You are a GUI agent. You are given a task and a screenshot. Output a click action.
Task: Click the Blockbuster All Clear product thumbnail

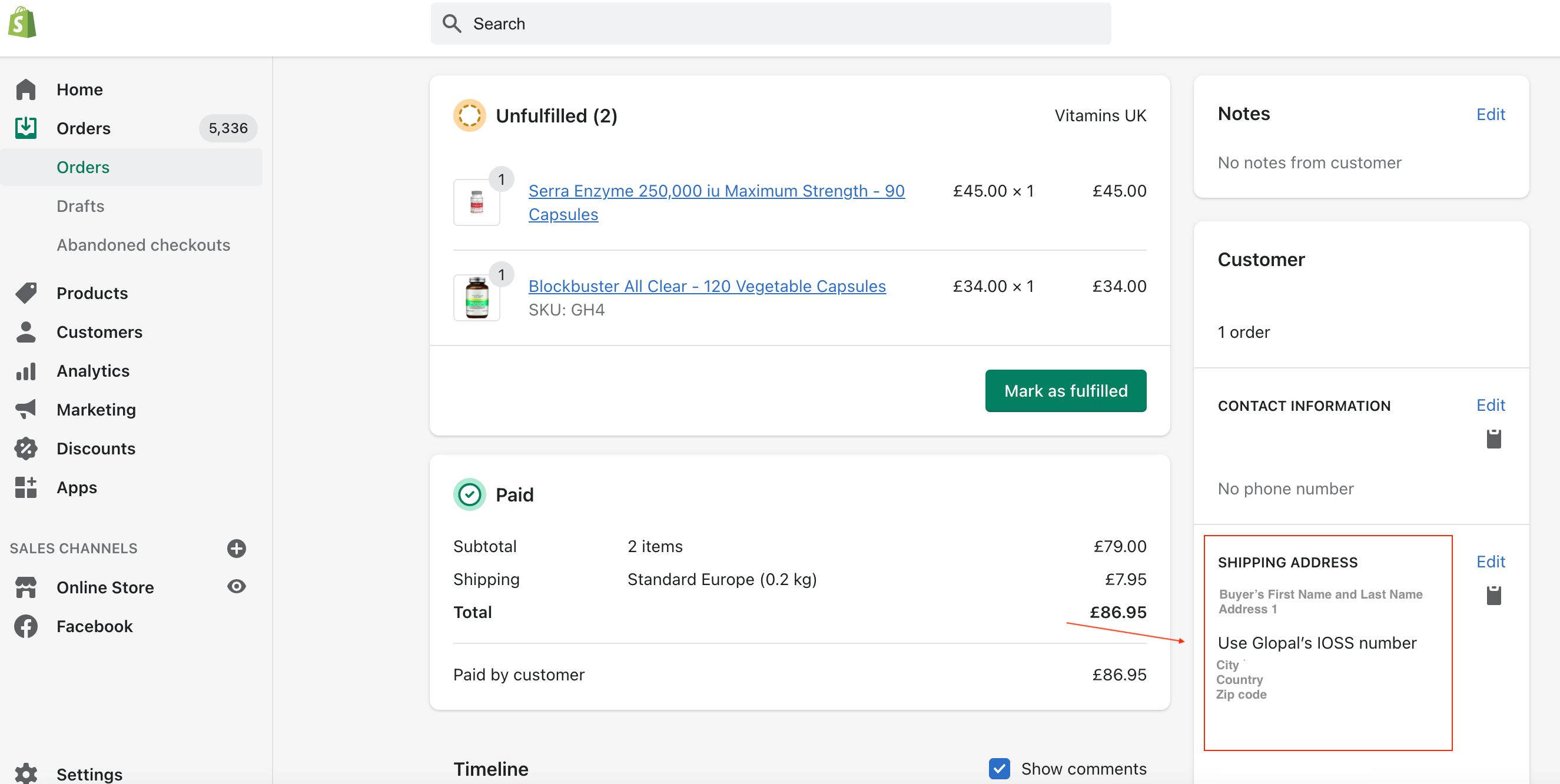click(477, 297)
